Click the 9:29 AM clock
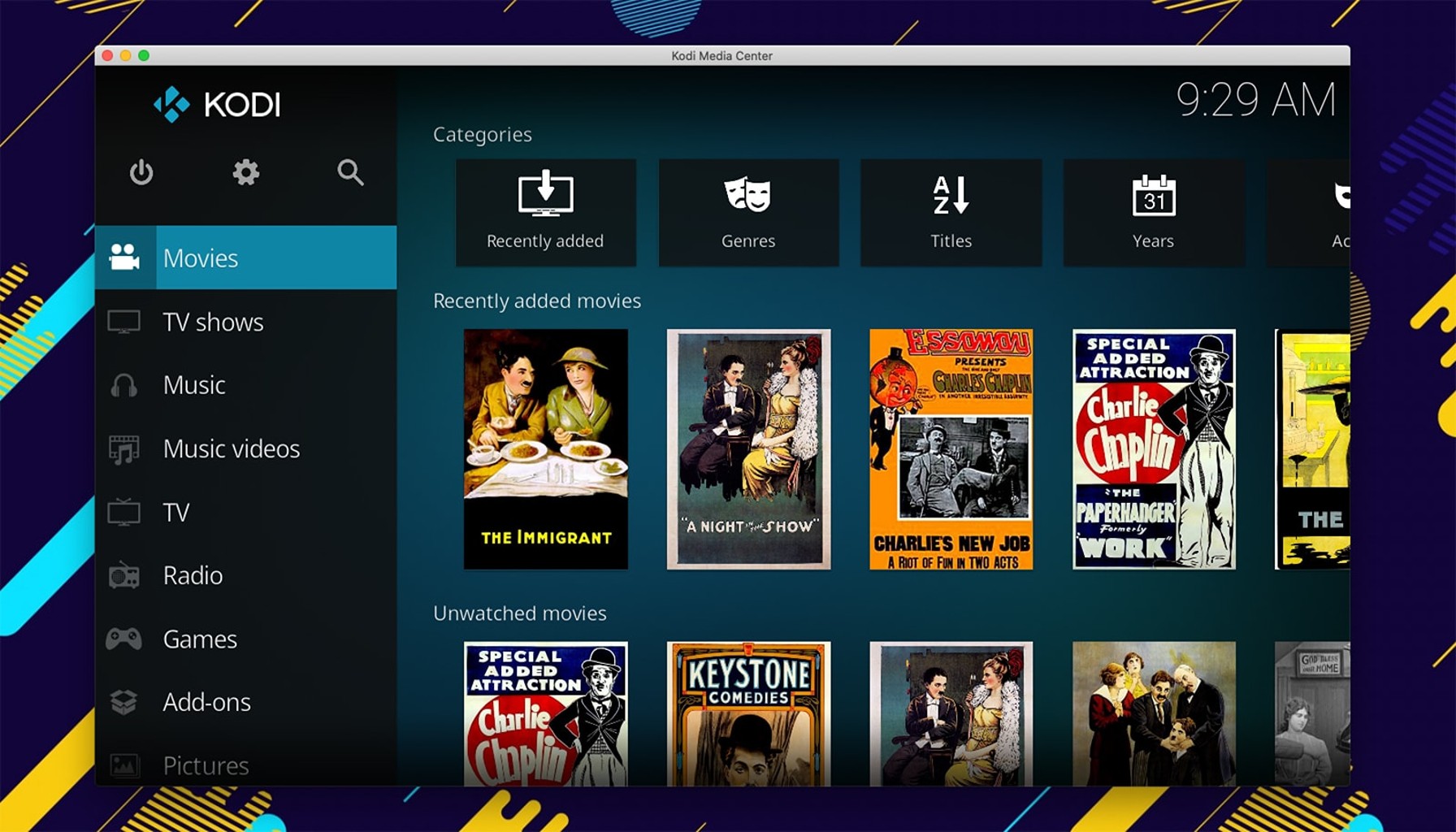 [1255, 100]
